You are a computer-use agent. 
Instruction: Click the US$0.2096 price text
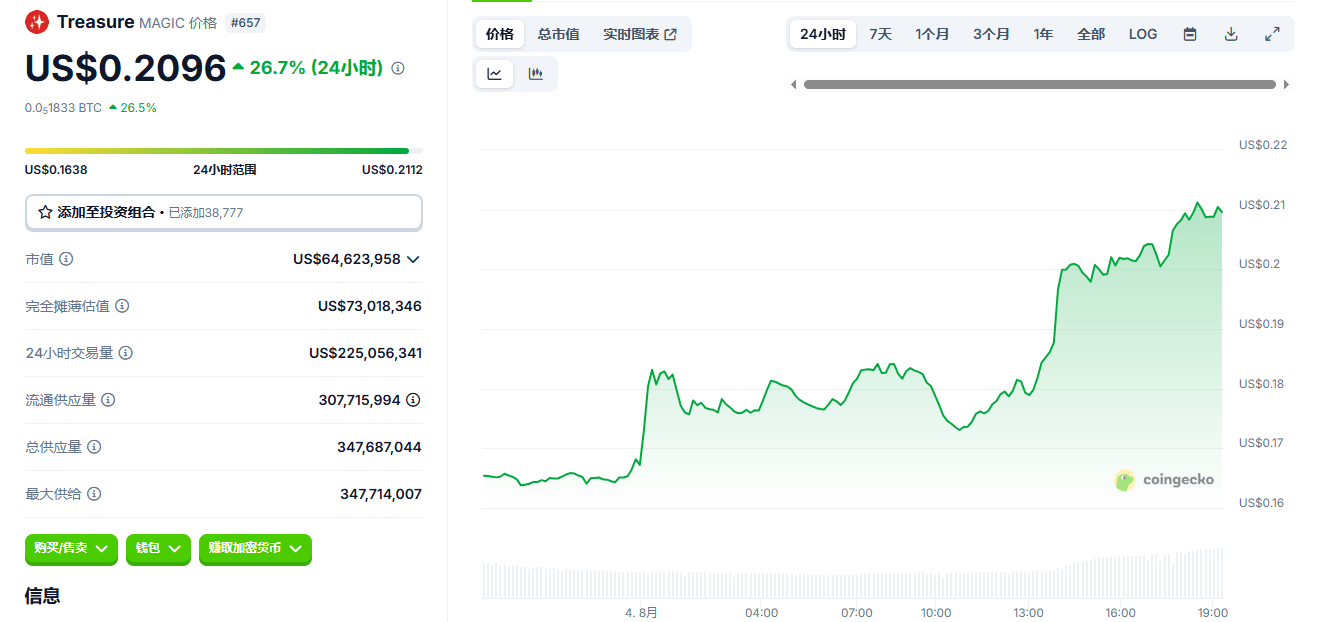[126, 68]
